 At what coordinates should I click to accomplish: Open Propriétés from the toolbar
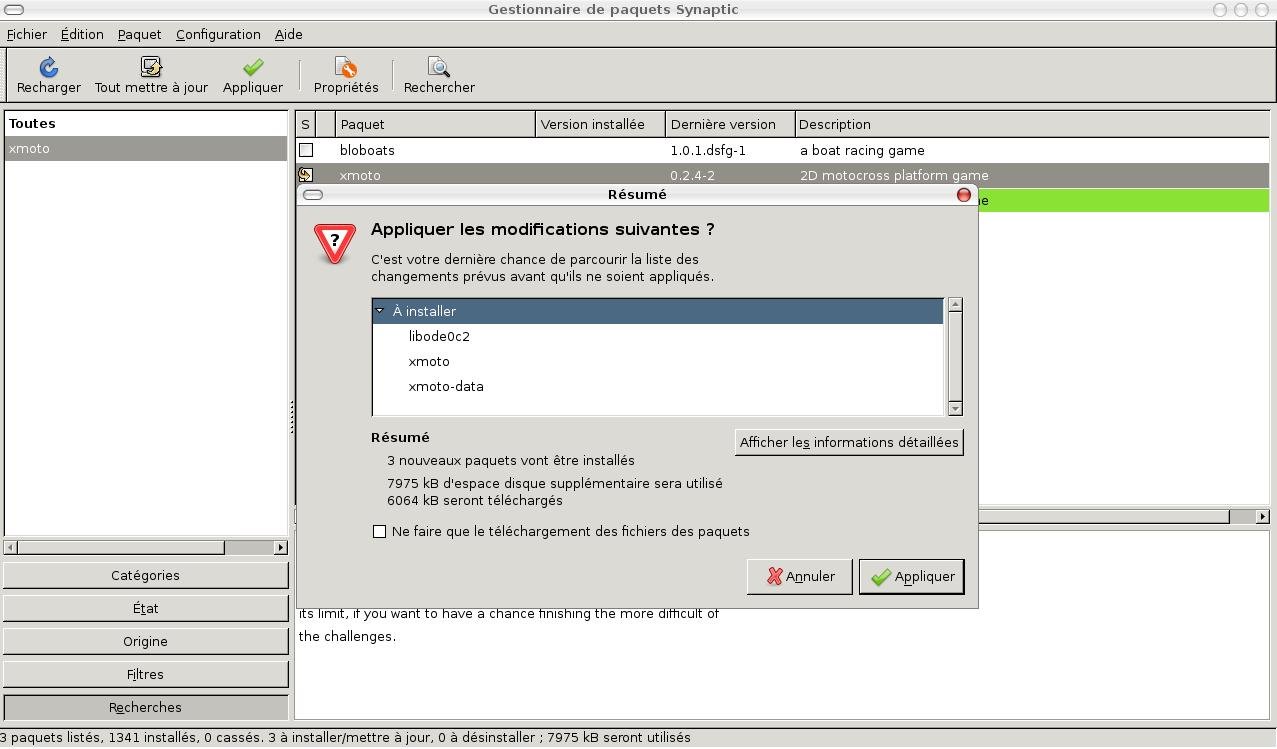pos(346,75)
